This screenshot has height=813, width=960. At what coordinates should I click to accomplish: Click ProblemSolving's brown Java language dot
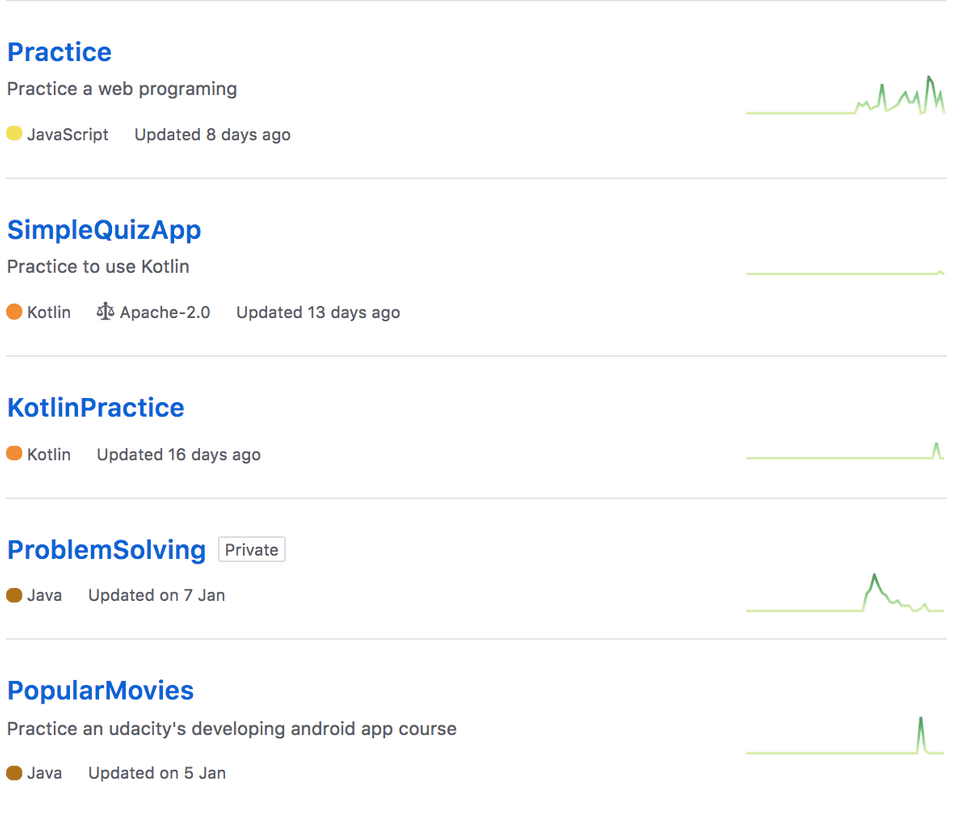14,595
